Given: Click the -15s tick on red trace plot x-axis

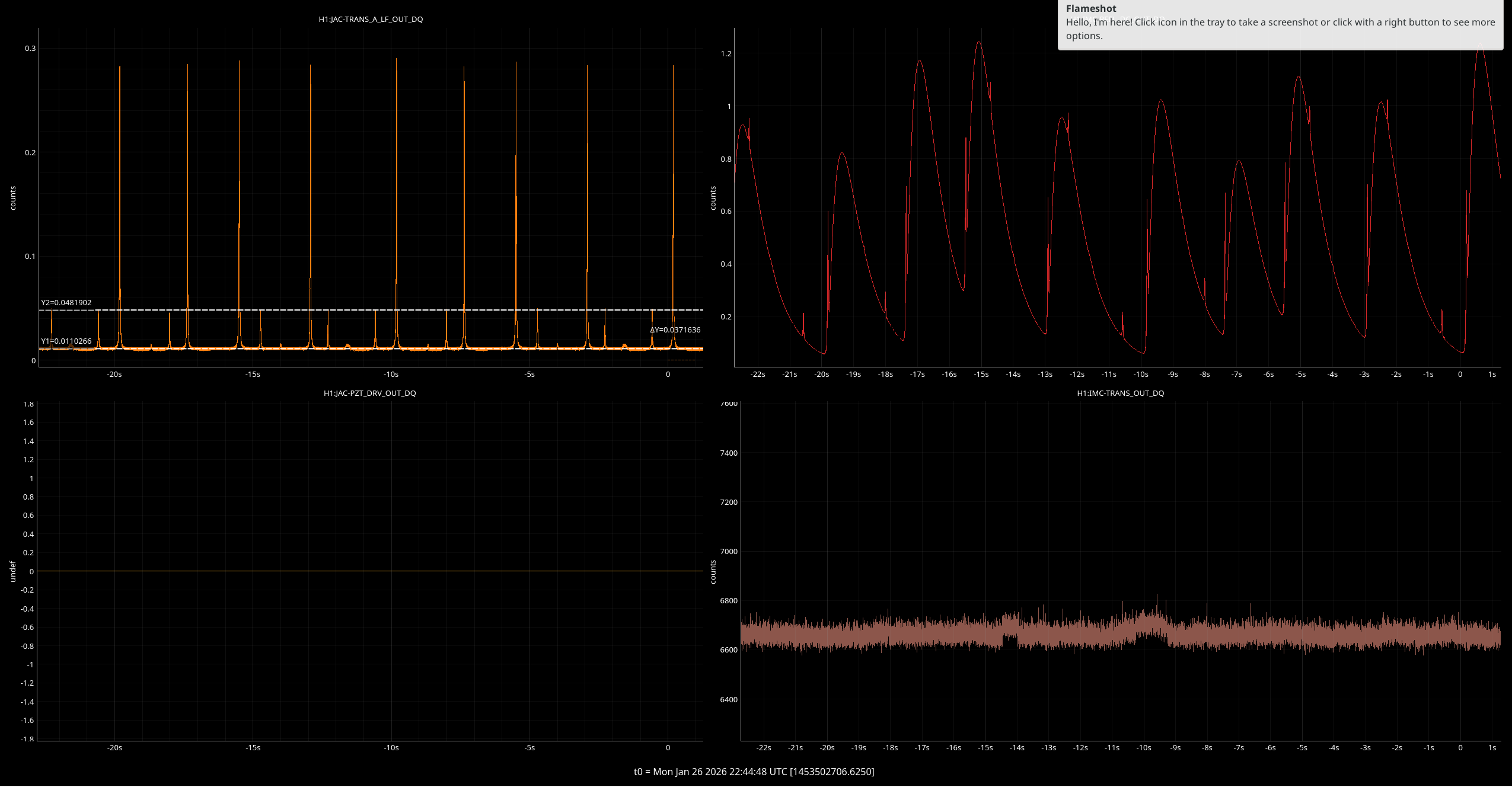Looking at the screenshot, I should tap(981, 374).
